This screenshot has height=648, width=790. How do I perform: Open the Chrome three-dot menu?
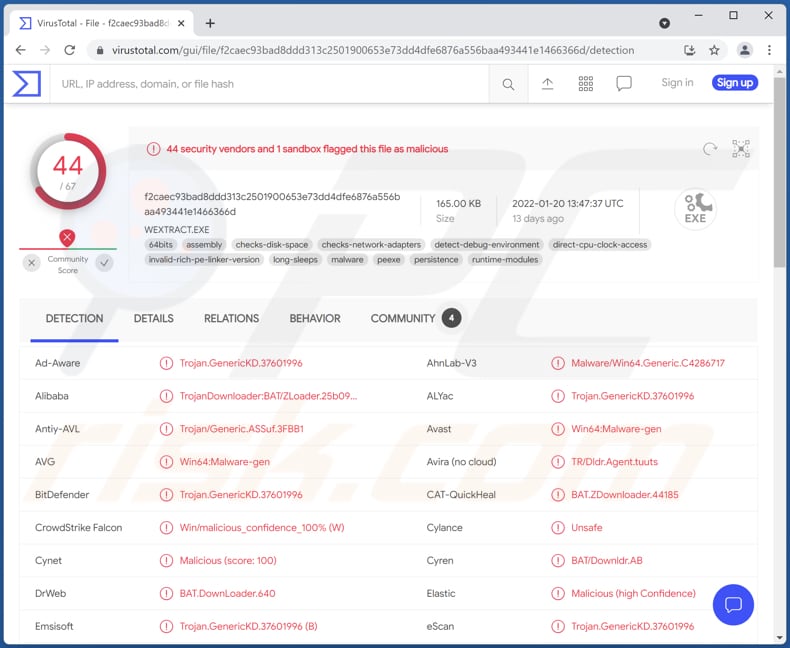[769, 50]
